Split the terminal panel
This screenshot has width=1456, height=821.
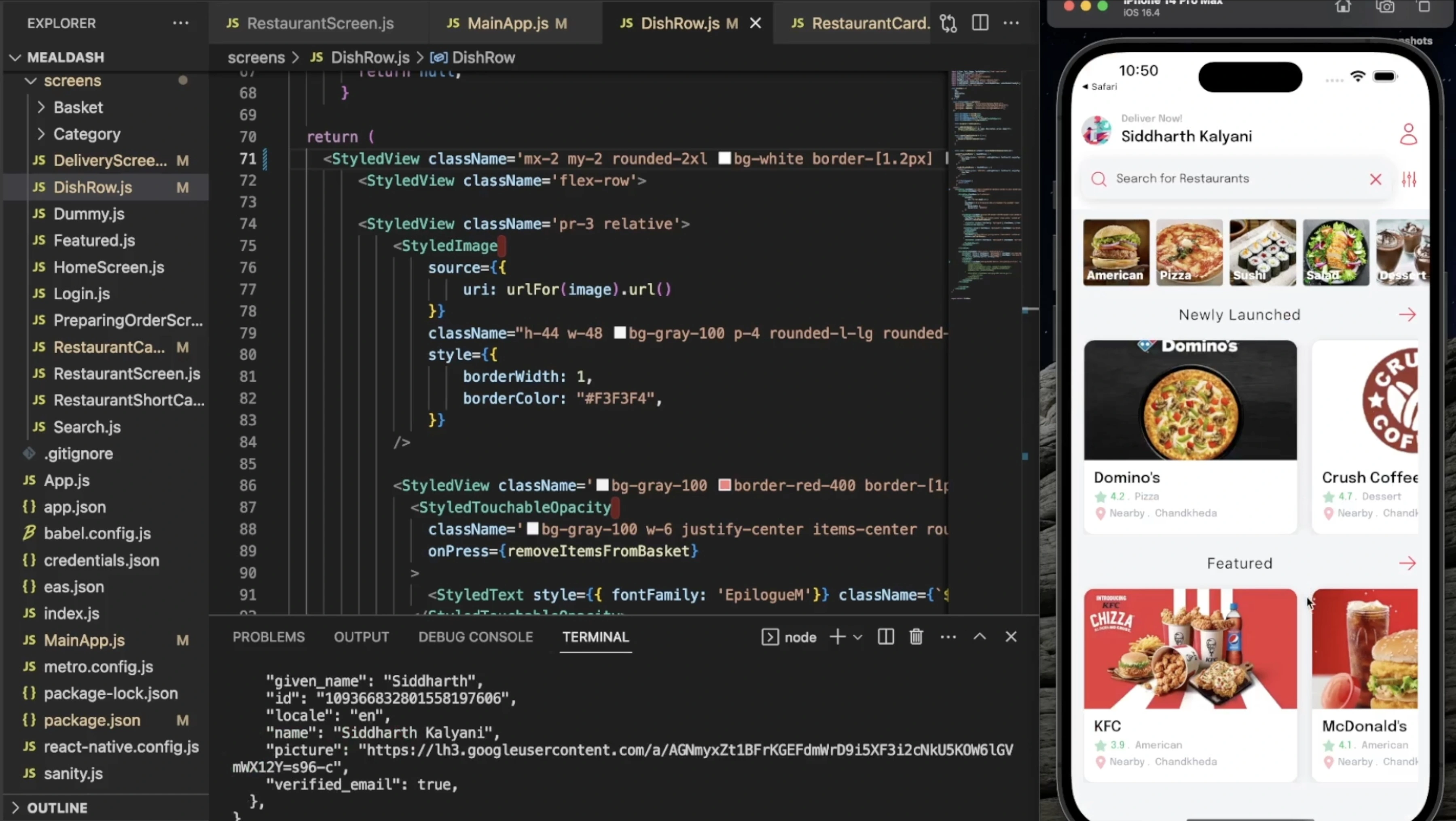click(x=885, y=636)
